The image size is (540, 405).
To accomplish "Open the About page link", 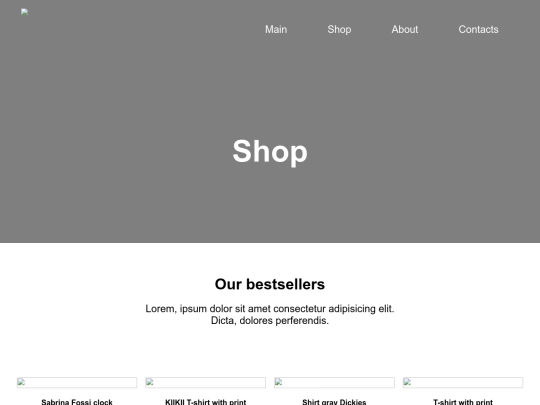I will point(405,30).
